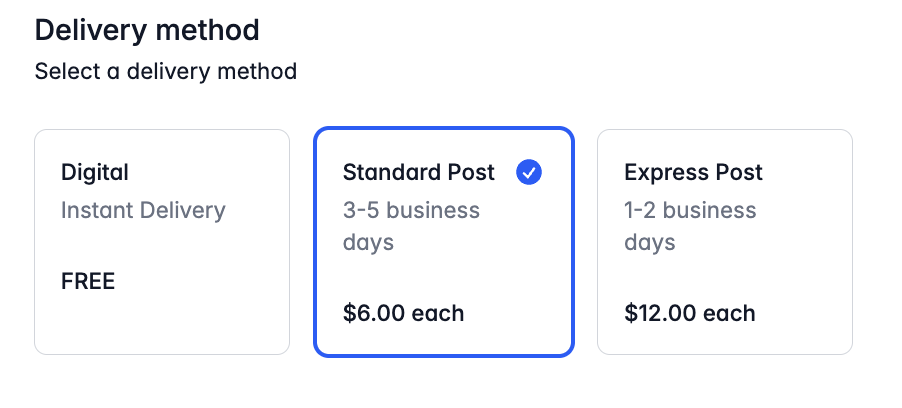Click the FREE price label

click(x=88, y=281)
